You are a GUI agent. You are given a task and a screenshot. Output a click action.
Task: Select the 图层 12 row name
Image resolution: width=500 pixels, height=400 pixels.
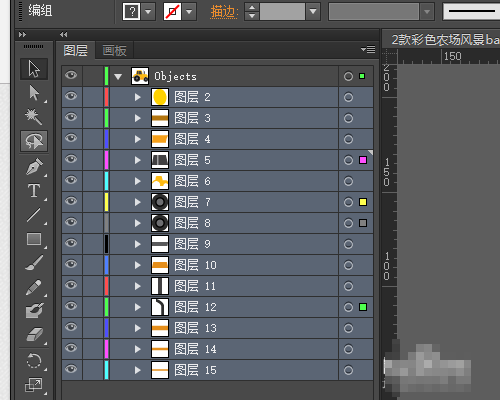point(195,307)
